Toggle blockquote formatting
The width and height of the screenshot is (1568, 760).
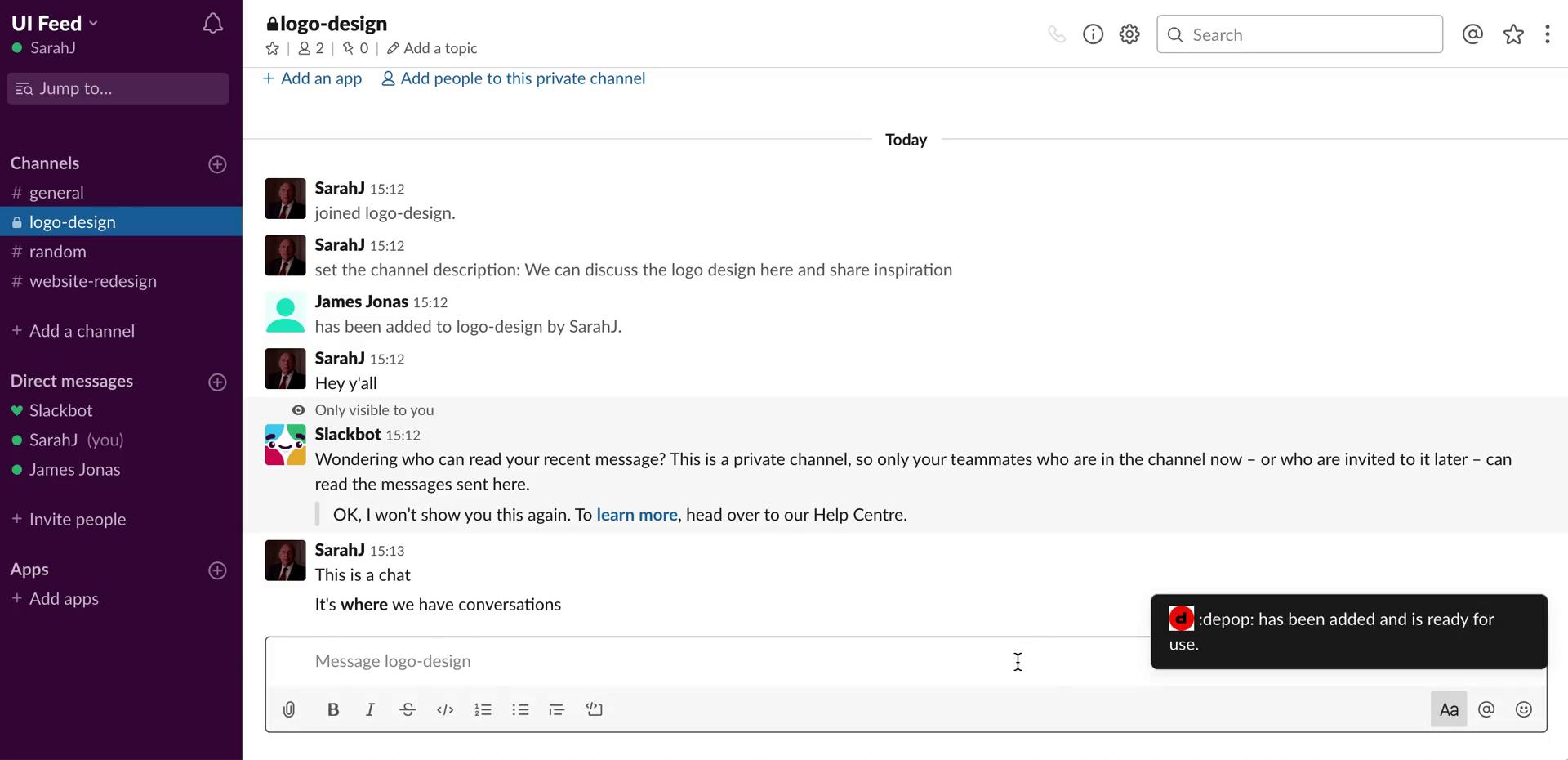pyautogui.click(x=557, y=709)
